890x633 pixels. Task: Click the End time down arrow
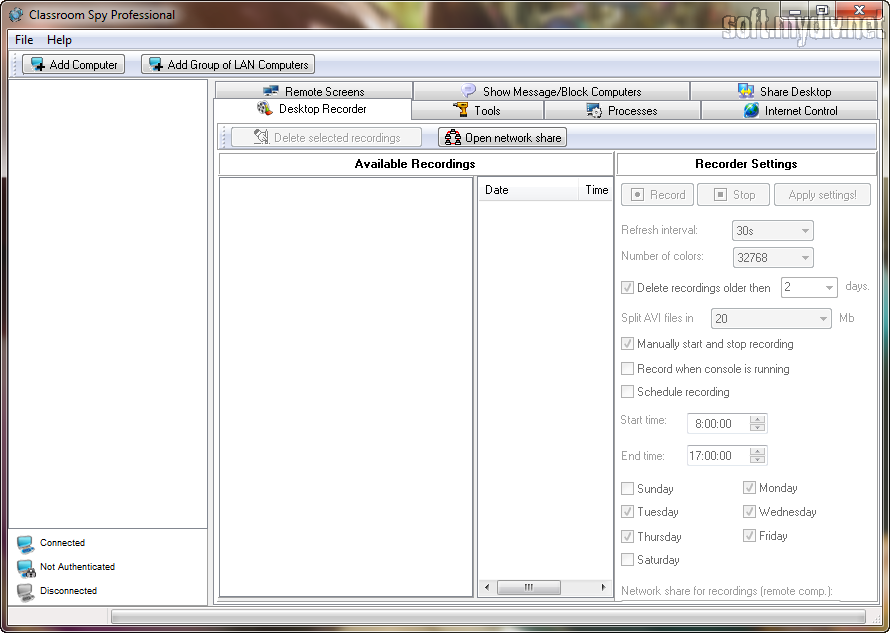[x=757, y=459]
